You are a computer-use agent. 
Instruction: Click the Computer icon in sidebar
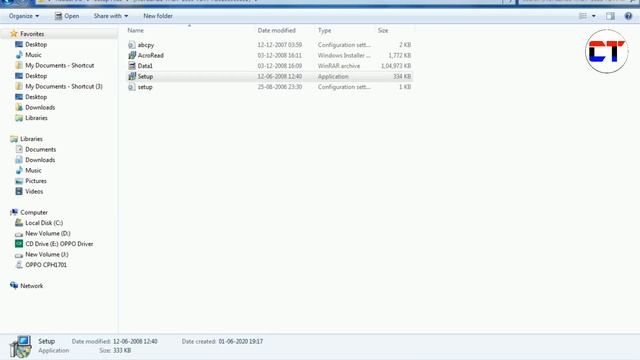coord(14,212)
